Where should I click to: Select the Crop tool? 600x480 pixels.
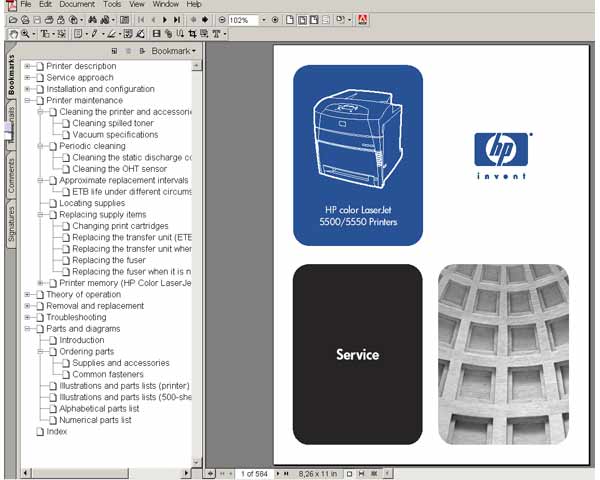tap(192, 34)
